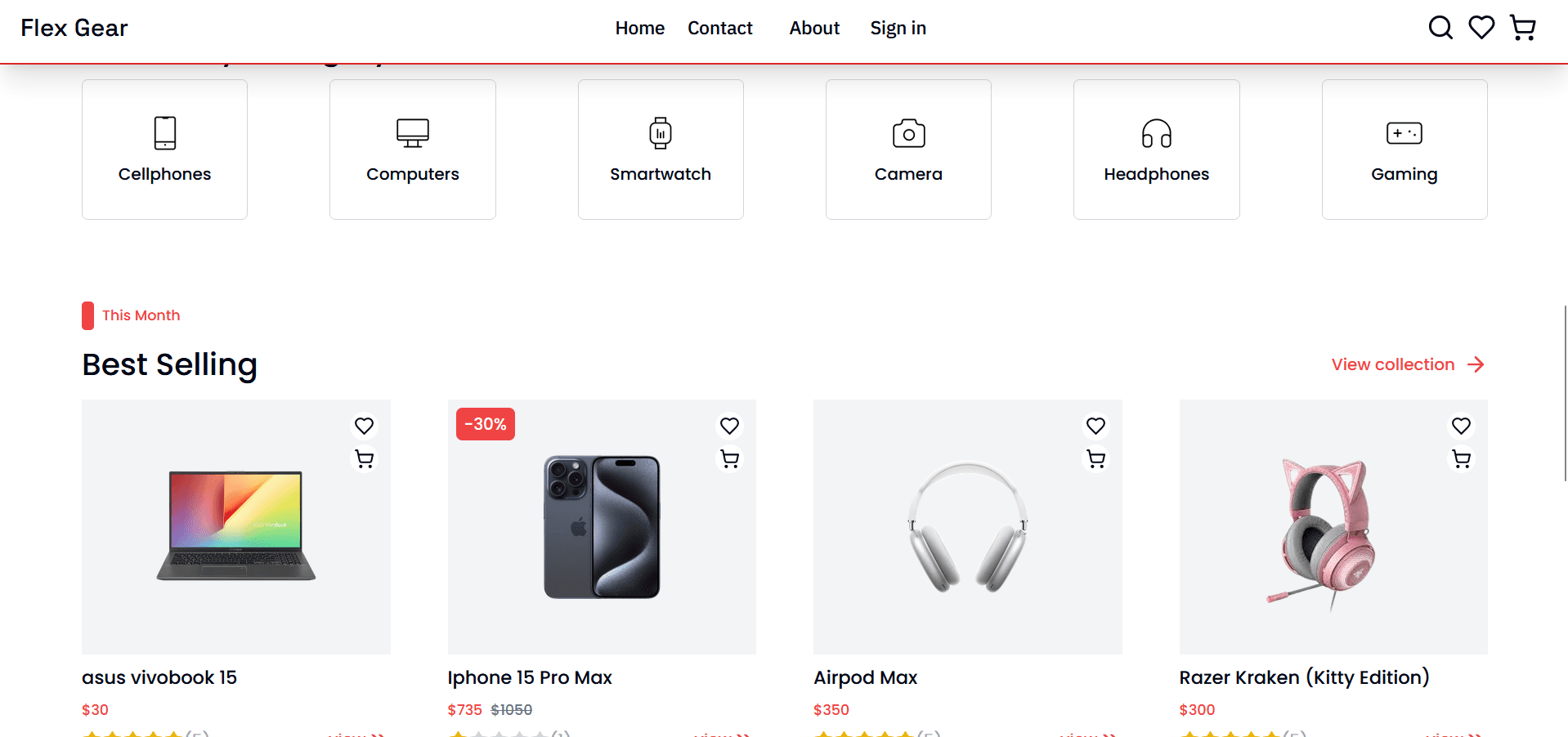Open the search magnifier icon in header

click(x=1440, y=28)
